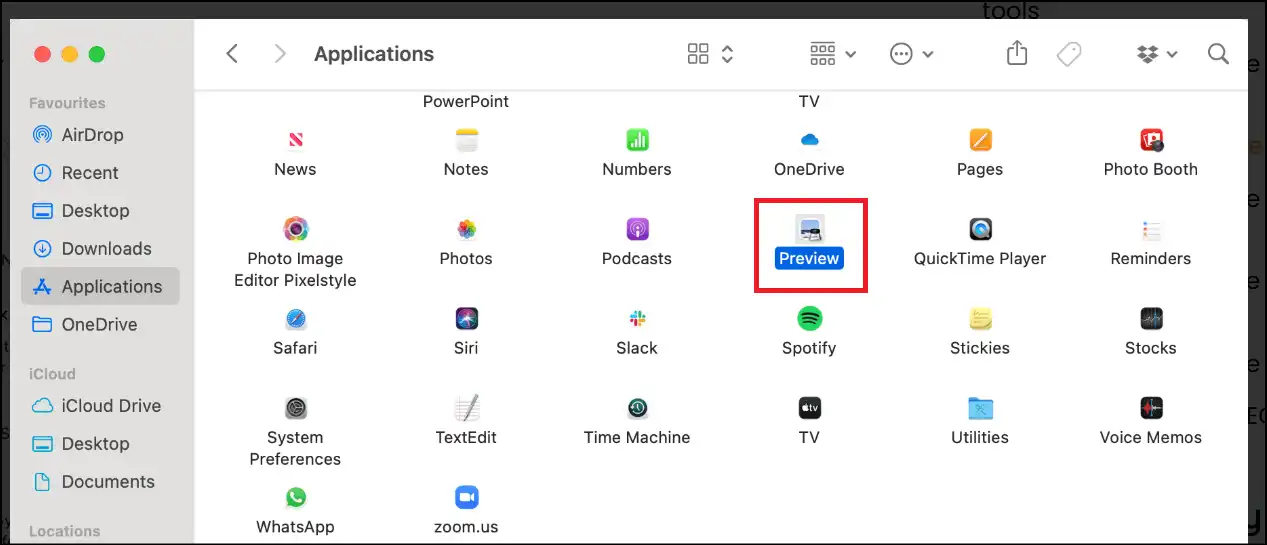1267x545 pixels.
Task: Select the Stocks app icon
Action: pyautogui.click(x=1151, y=319)
